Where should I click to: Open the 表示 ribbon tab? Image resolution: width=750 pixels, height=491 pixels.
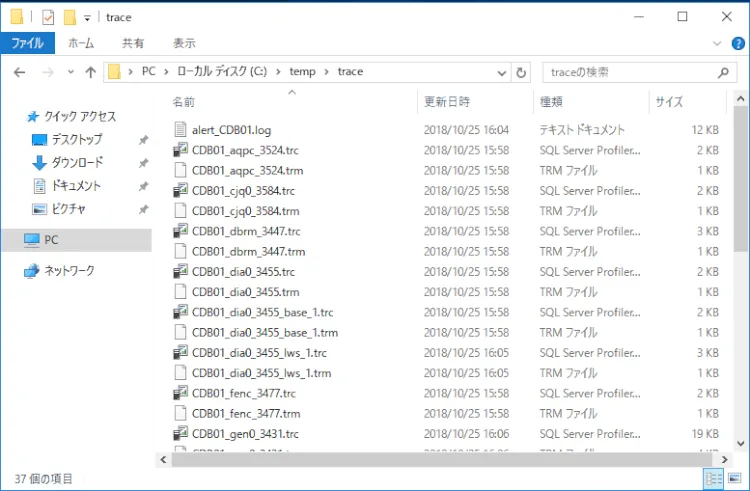[184, 43]
